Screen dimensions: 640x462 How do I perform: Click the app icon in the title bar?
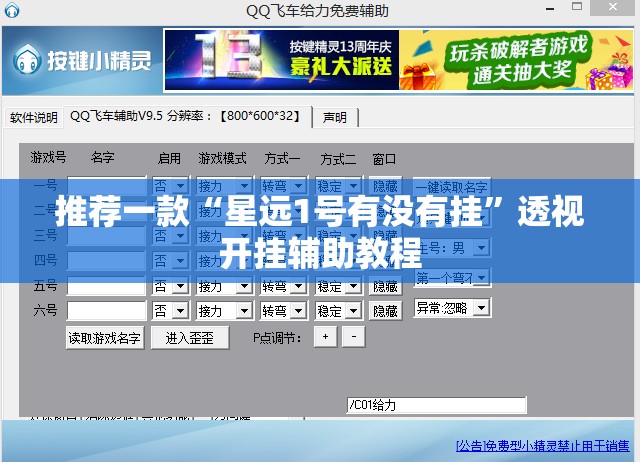[11, 10]
